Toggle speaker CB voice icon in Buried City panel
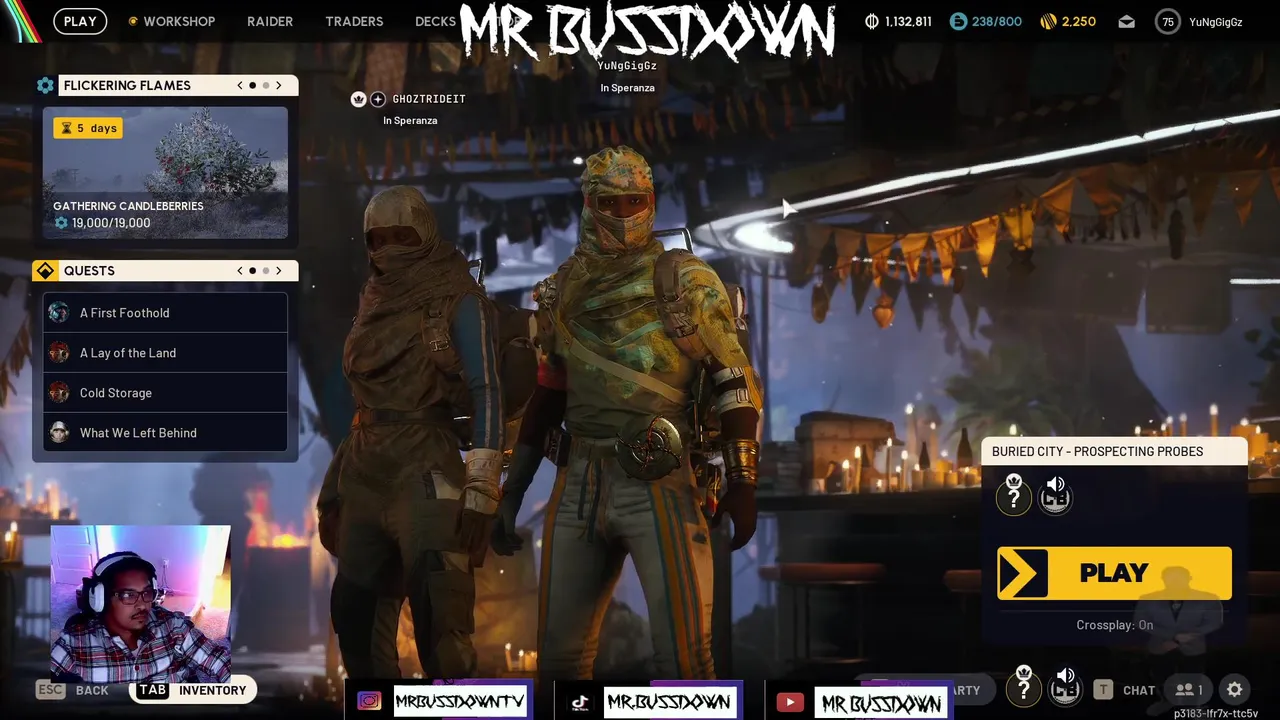This screenshot has width=1280, height=720. click(1055, 494)
